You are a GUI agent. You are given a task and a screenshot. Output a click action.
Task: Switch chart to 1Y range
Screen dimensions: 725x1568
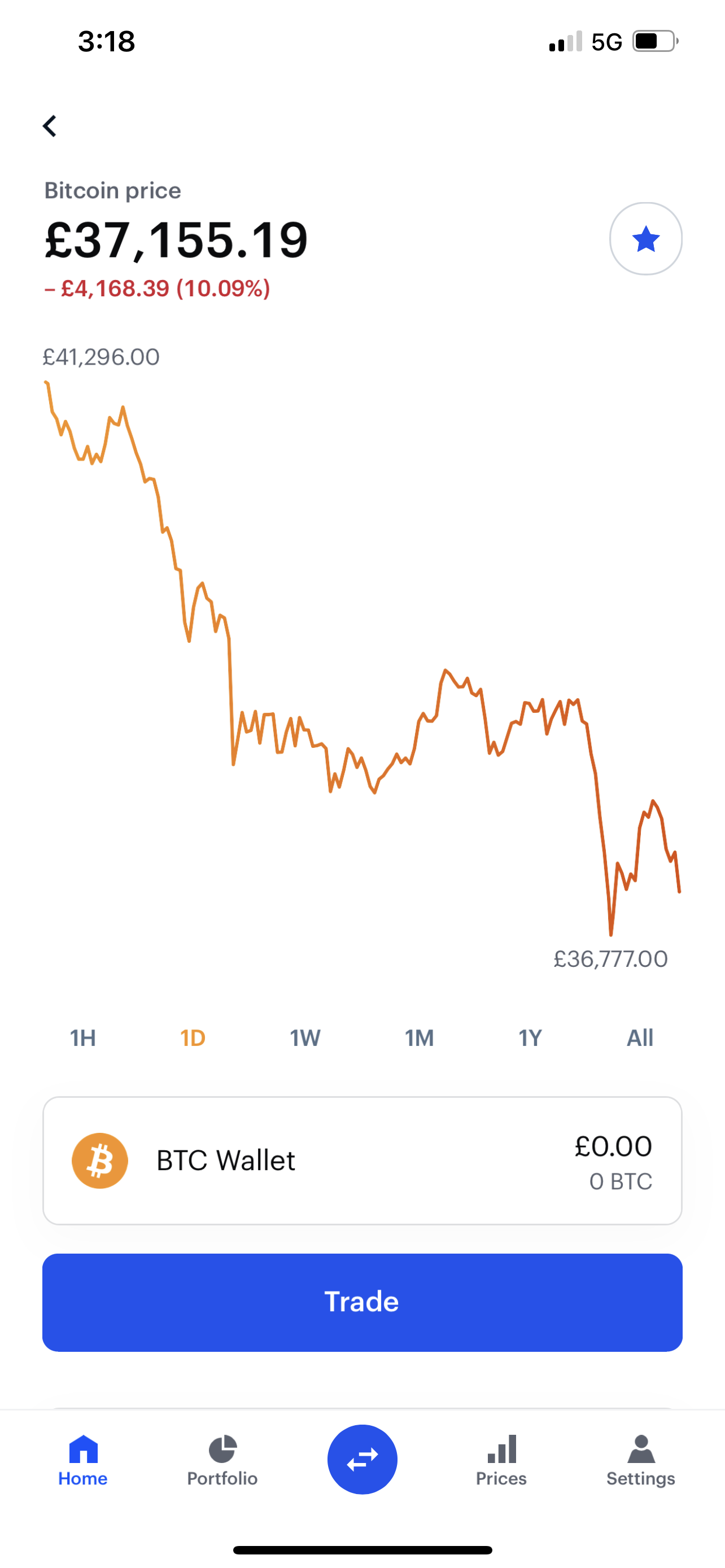pyautogui.click(x=530, y=1038)
